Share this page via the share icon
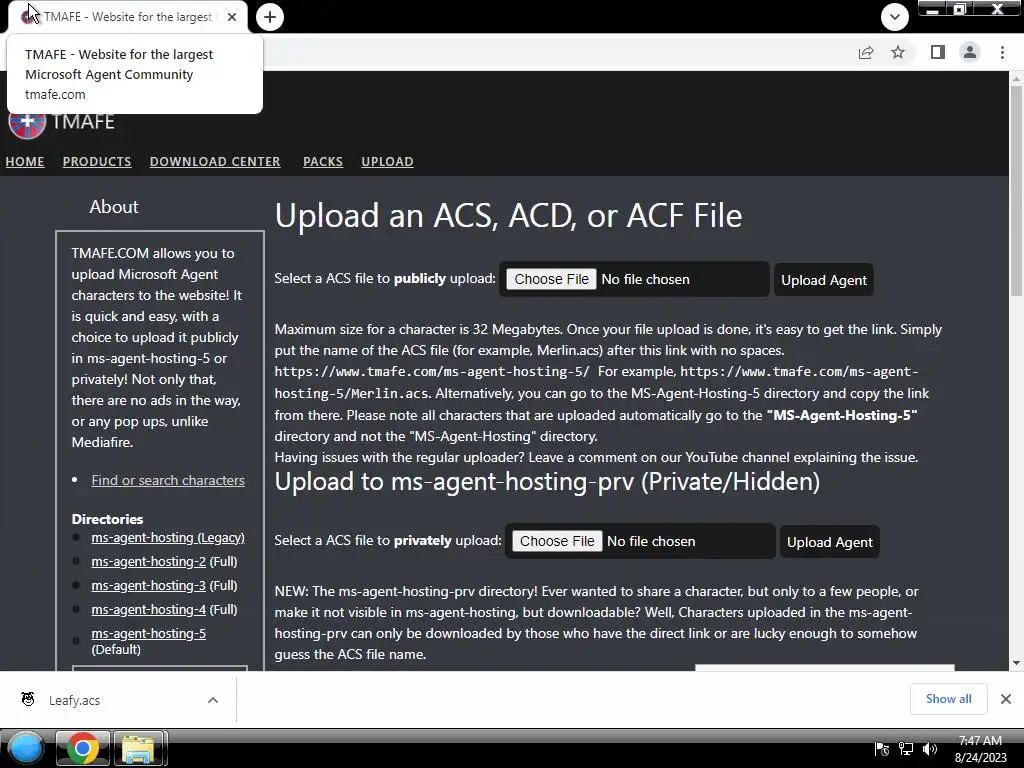Image resolution: width=1024 pixels, height=768 pixels. pyautogui.click(x=866, y=52)
